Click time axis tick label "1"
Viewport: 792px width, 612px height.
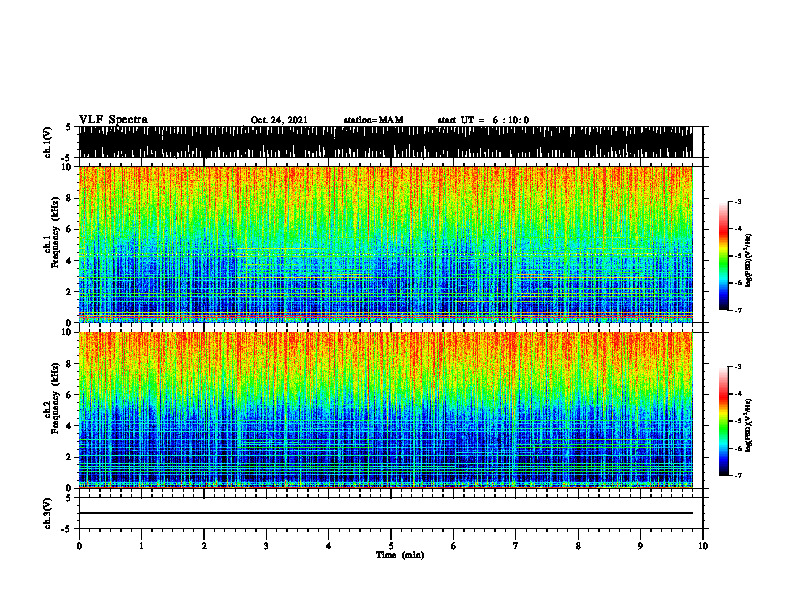pyautogui.click(x=141, y=546)
